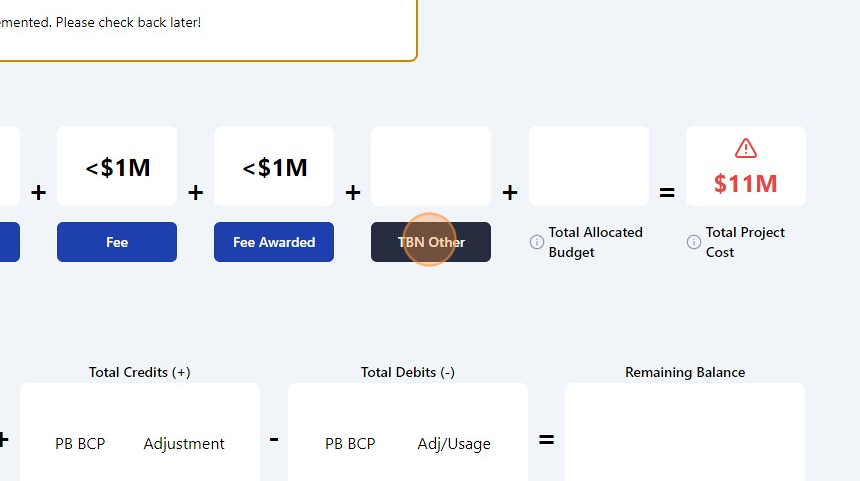Select the TBN Other button
The image size is (860, 481).
431,242
